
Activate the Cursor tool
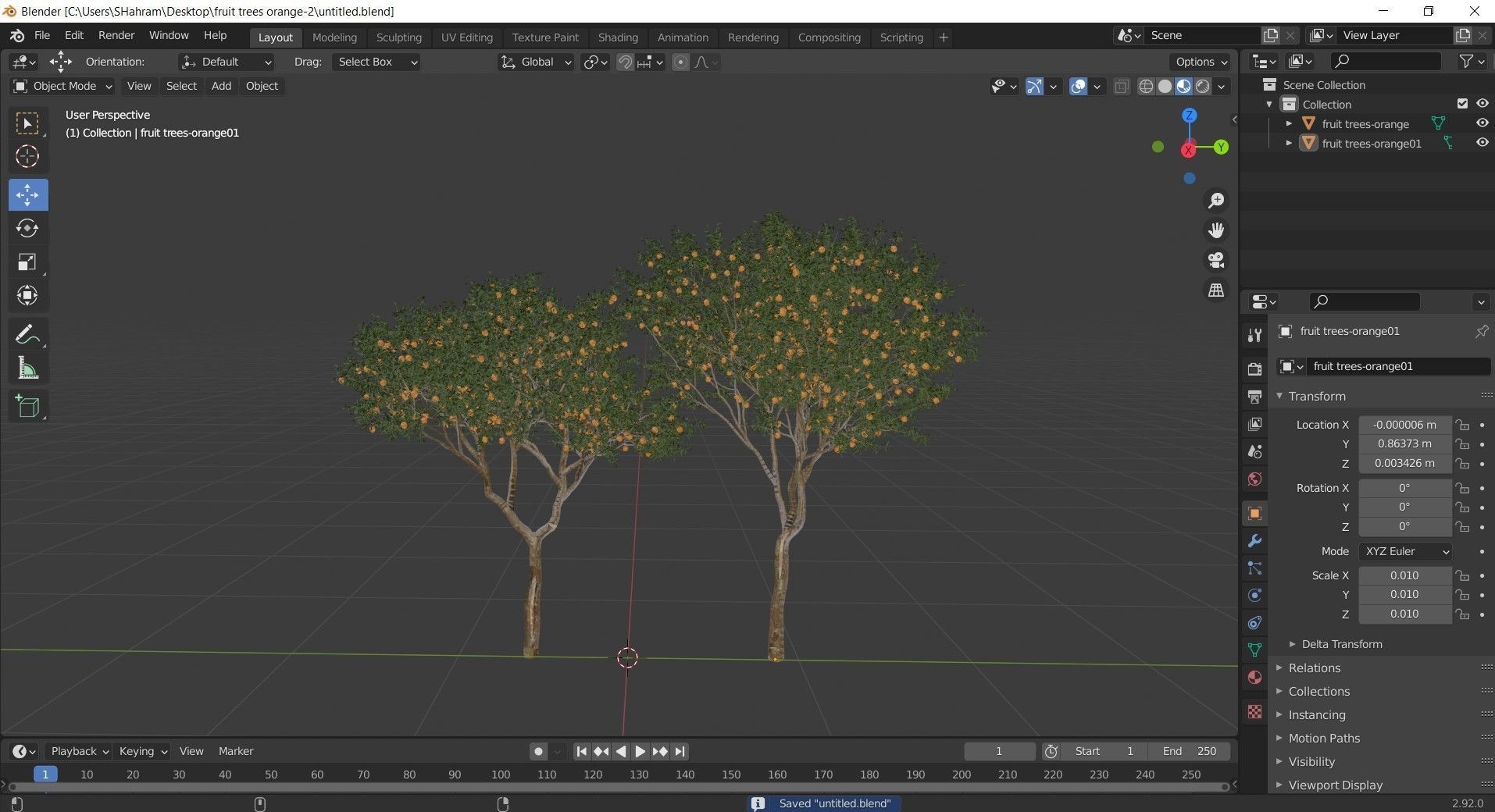27,156
